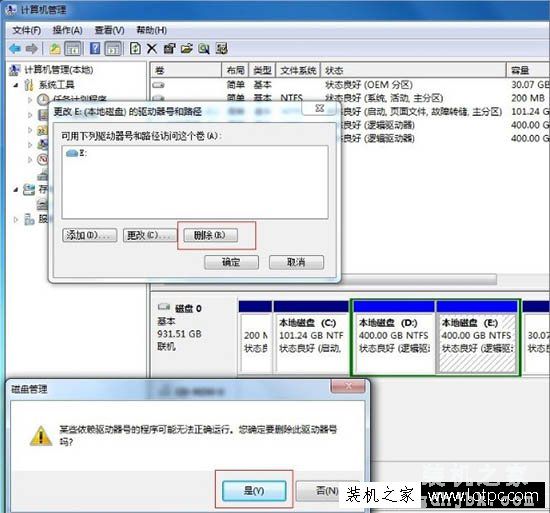Click the 30.07 GB capacity cell
The image size is (550, 513).
pos(530,85)
